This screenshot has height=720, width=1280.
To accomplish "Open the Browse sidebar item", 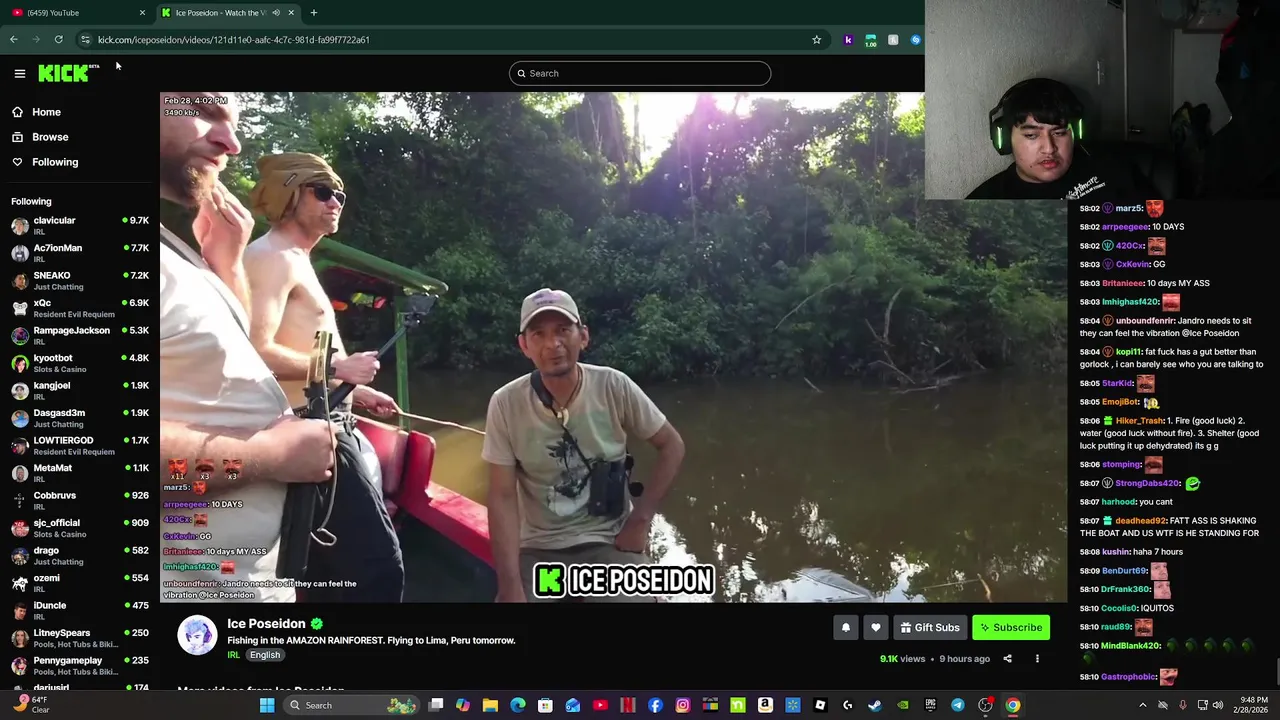I will [x=50, y=137].
